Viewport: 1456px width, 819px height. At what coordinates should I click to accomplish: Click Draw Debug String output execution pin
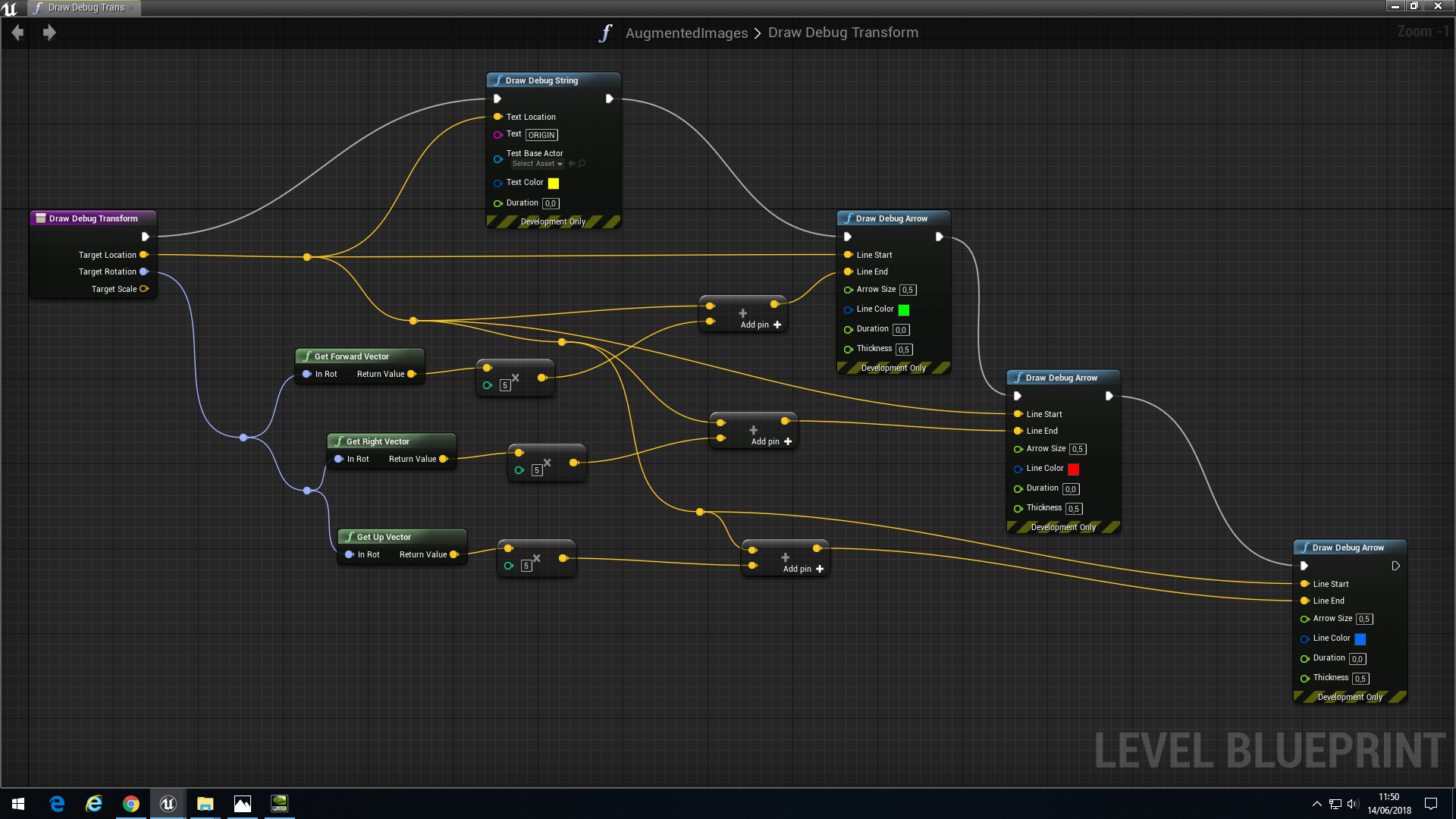(609, 99)
